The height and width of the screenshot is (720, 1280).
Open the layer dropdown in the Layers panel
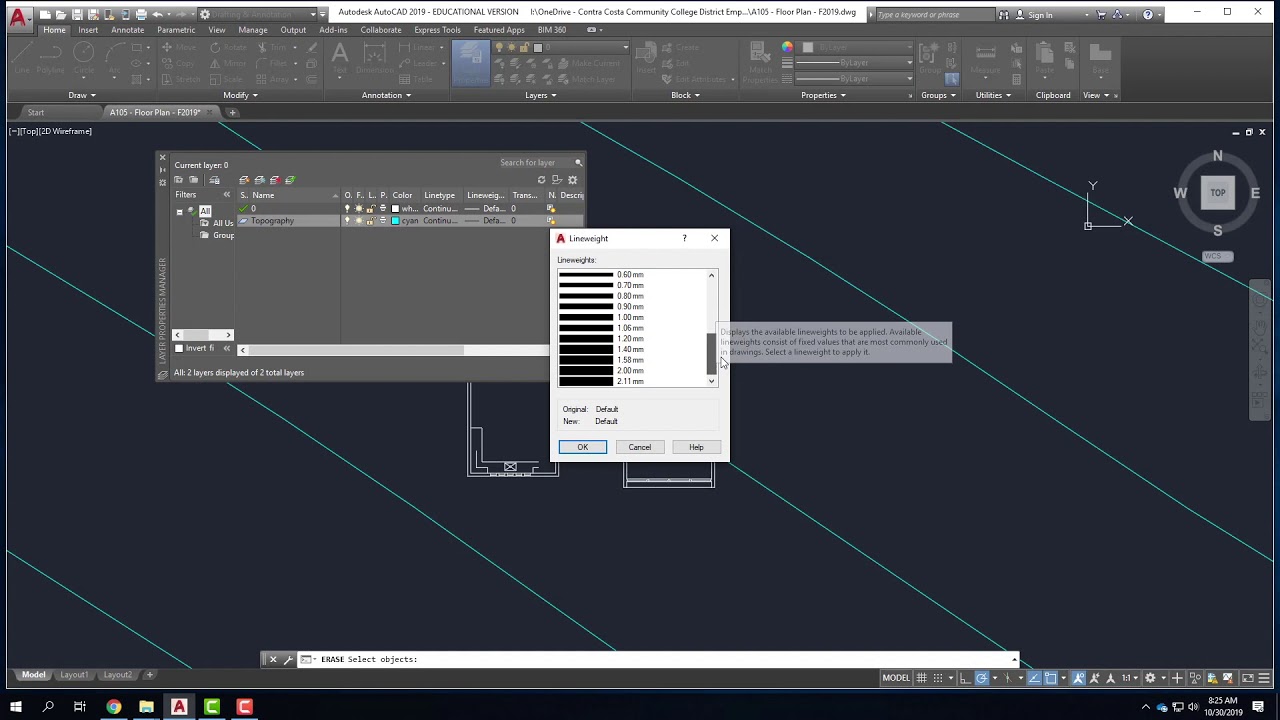(626, 47)
